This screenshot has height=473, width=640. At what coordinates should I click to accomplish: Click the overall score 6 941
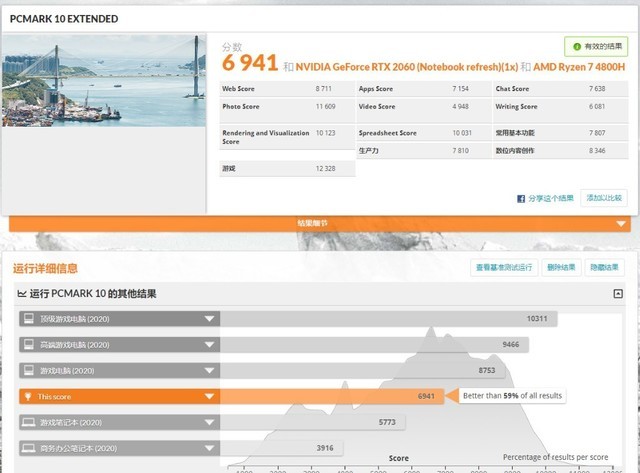pyautogui.click(x=250, y=63)
